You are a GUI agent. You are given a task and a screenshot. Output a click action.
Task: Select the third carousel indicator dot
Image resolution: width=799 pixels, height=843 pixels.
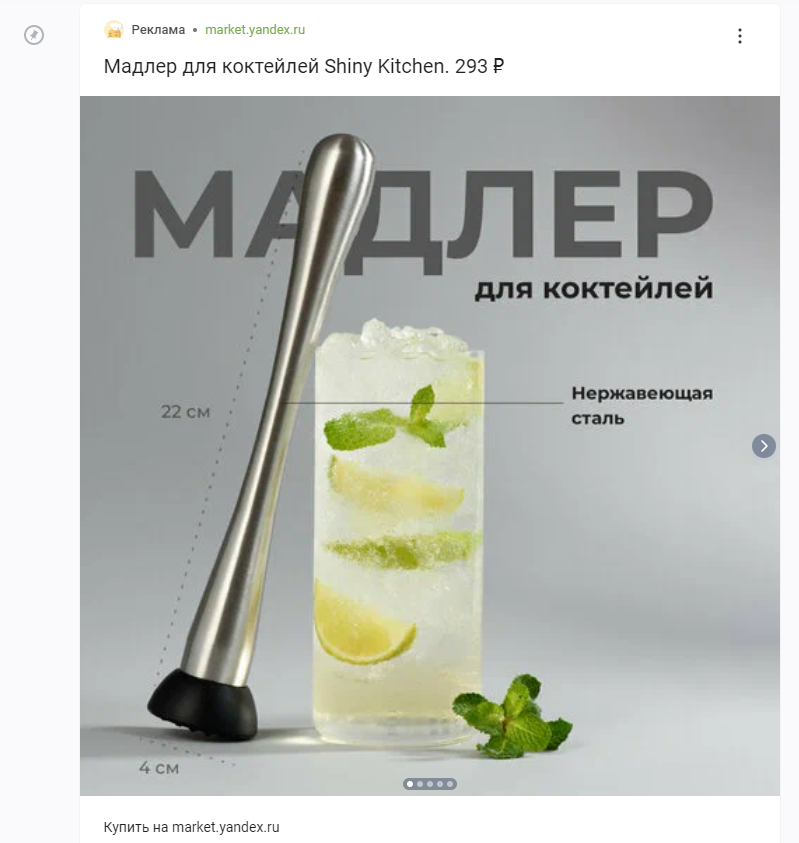[430, 784]
